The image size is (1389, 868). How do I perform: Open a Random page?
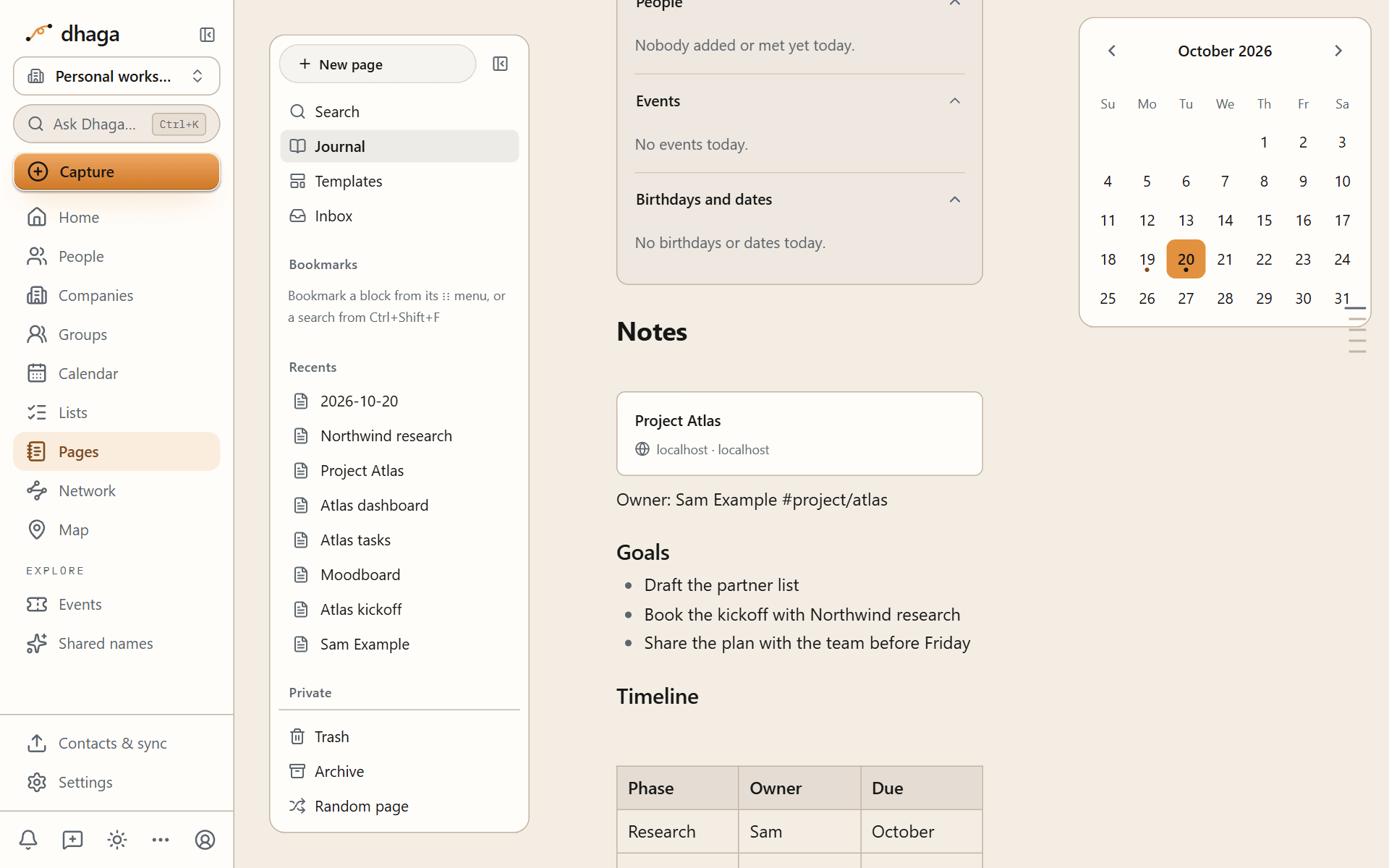pyautogui.click(x=399, y=806)
